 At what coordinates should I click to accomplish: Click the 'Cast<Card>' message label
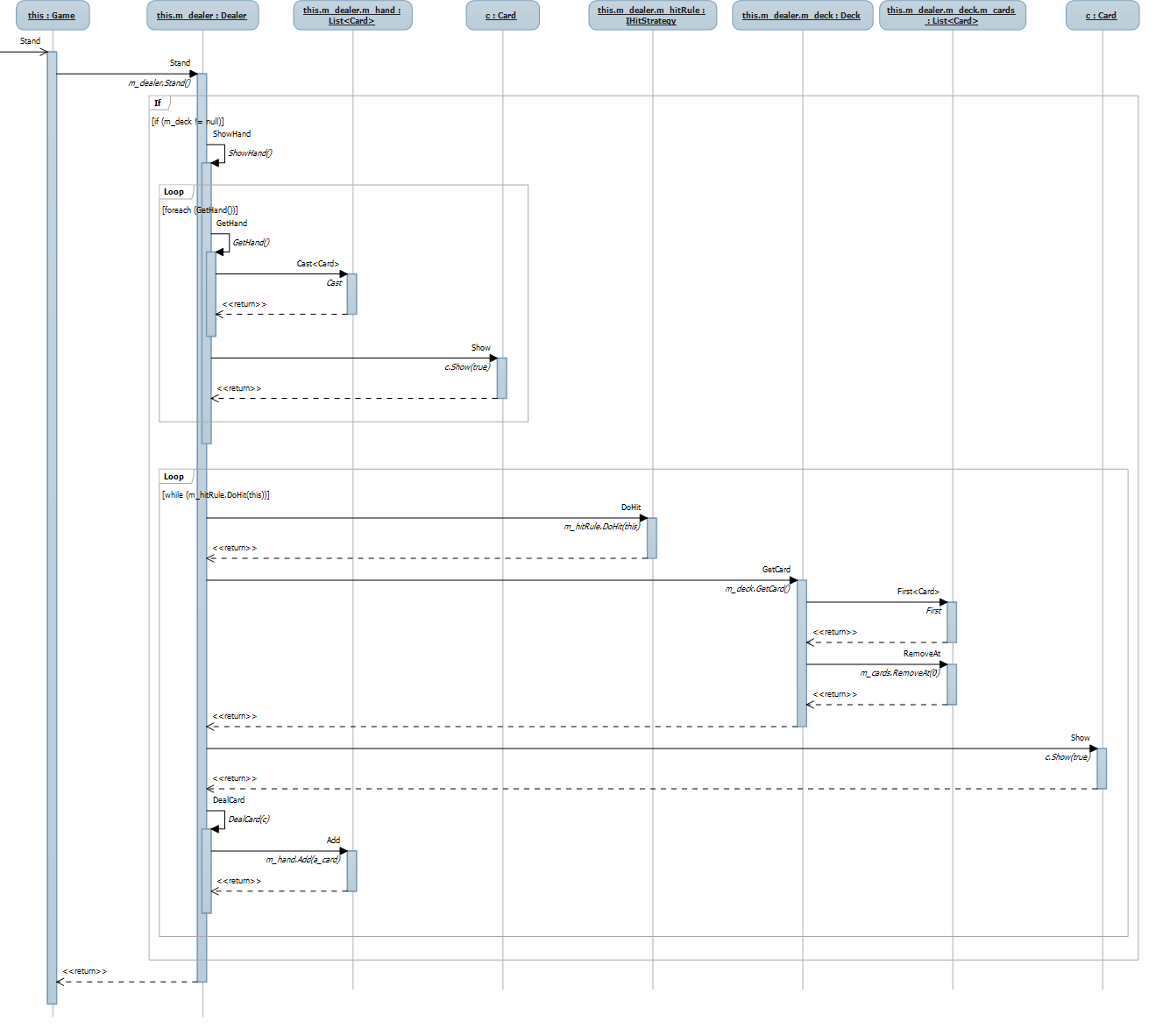318,264
